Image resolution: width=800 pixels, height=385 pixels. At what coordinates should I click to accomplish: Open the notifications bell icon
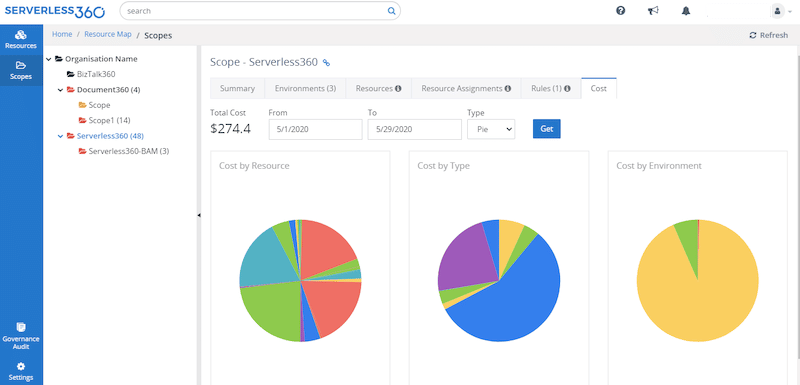coord(686,11)
